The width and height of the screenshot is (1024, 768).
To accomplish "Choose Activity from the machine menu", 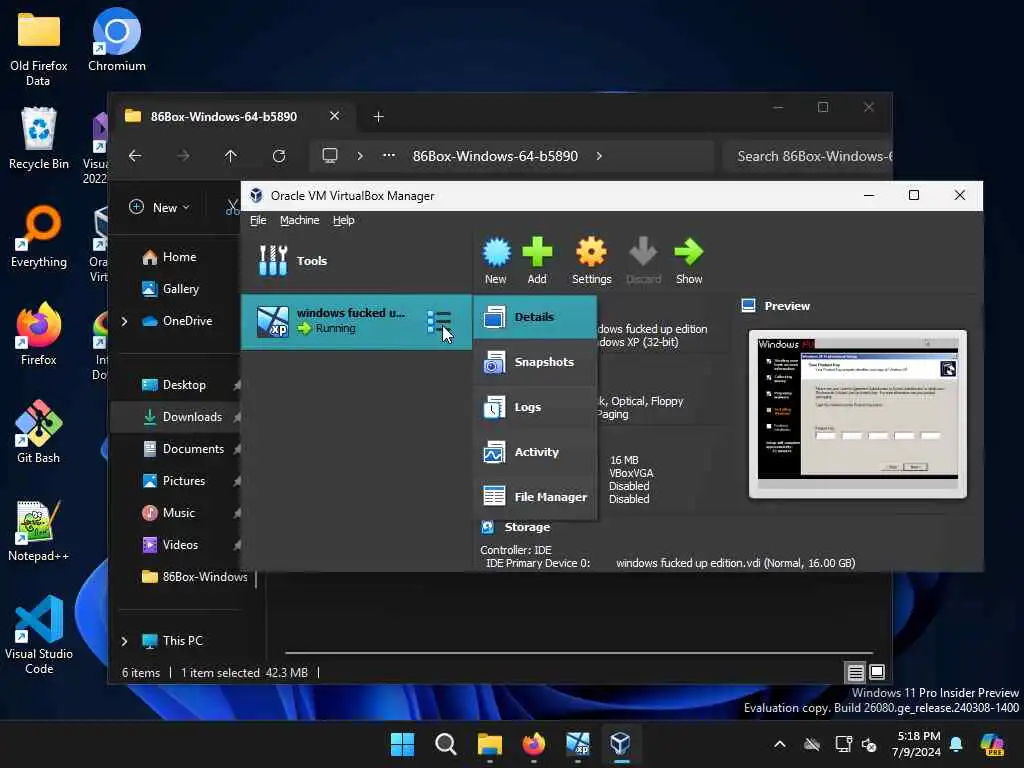I will (535, 452).
